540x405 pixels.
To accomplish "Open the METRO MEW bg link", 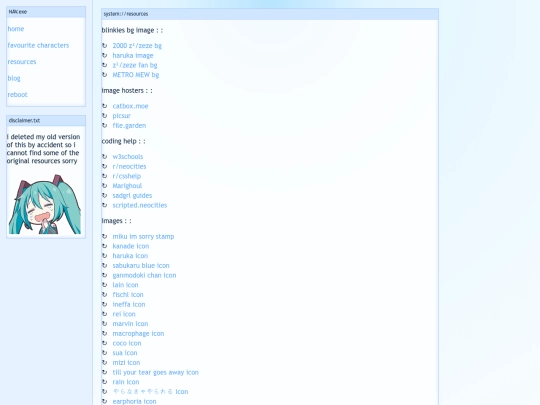I will (x=136, y=75).
